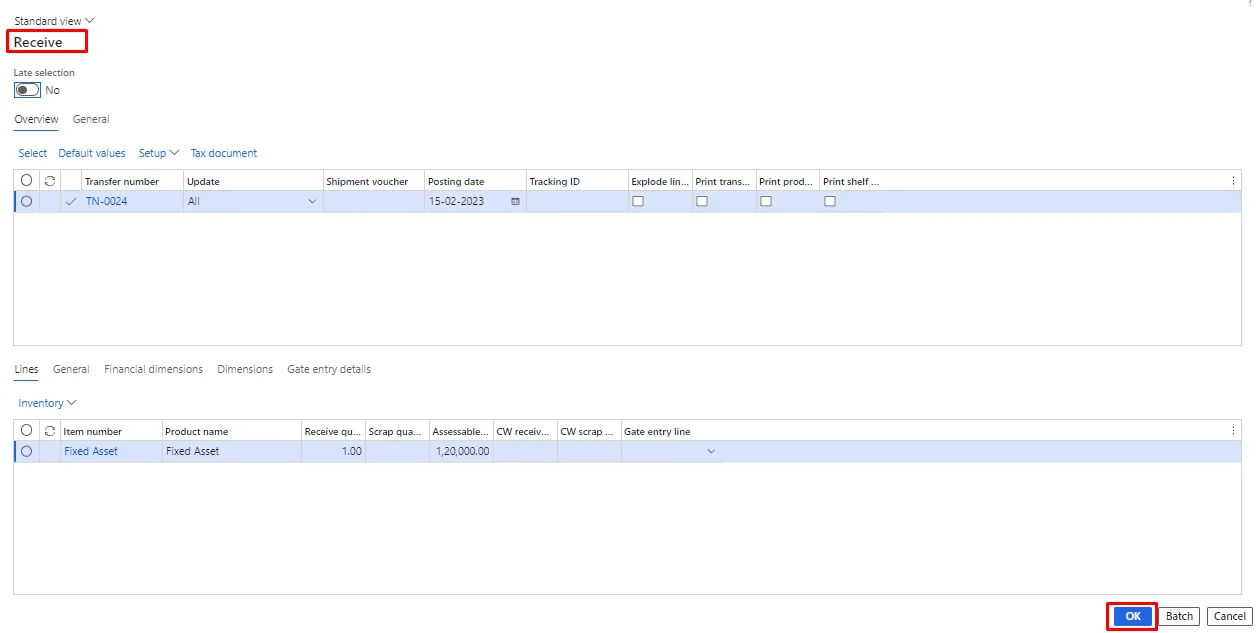The height and width of the screenshot is (633, 1258).
Task: Click Product name cell Fixed Asset
Action: pyautogui.click(x=231, y=451)
